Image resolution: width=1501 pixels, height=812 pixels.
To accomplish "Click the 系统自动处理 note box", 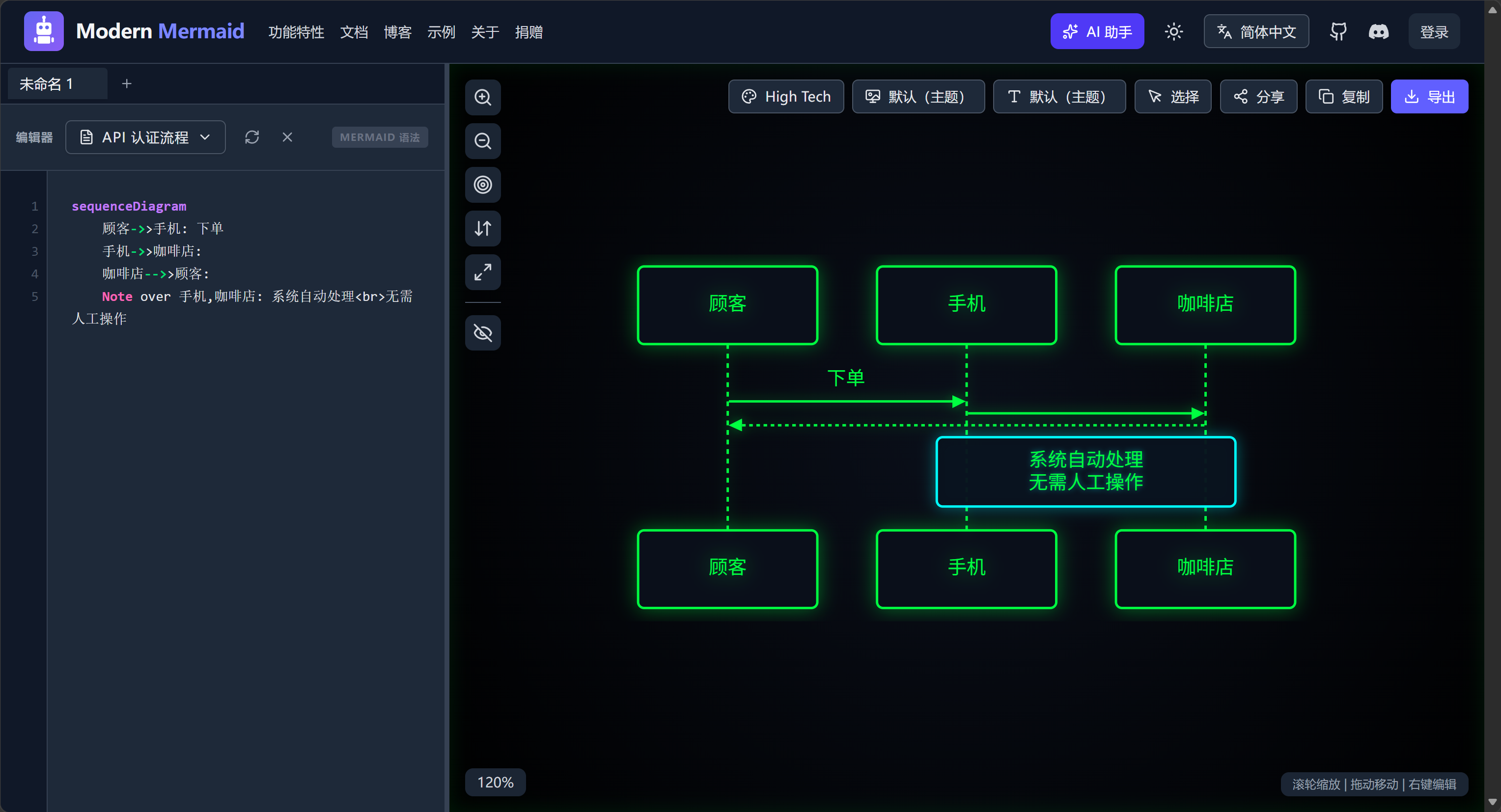I will 1085,471.
